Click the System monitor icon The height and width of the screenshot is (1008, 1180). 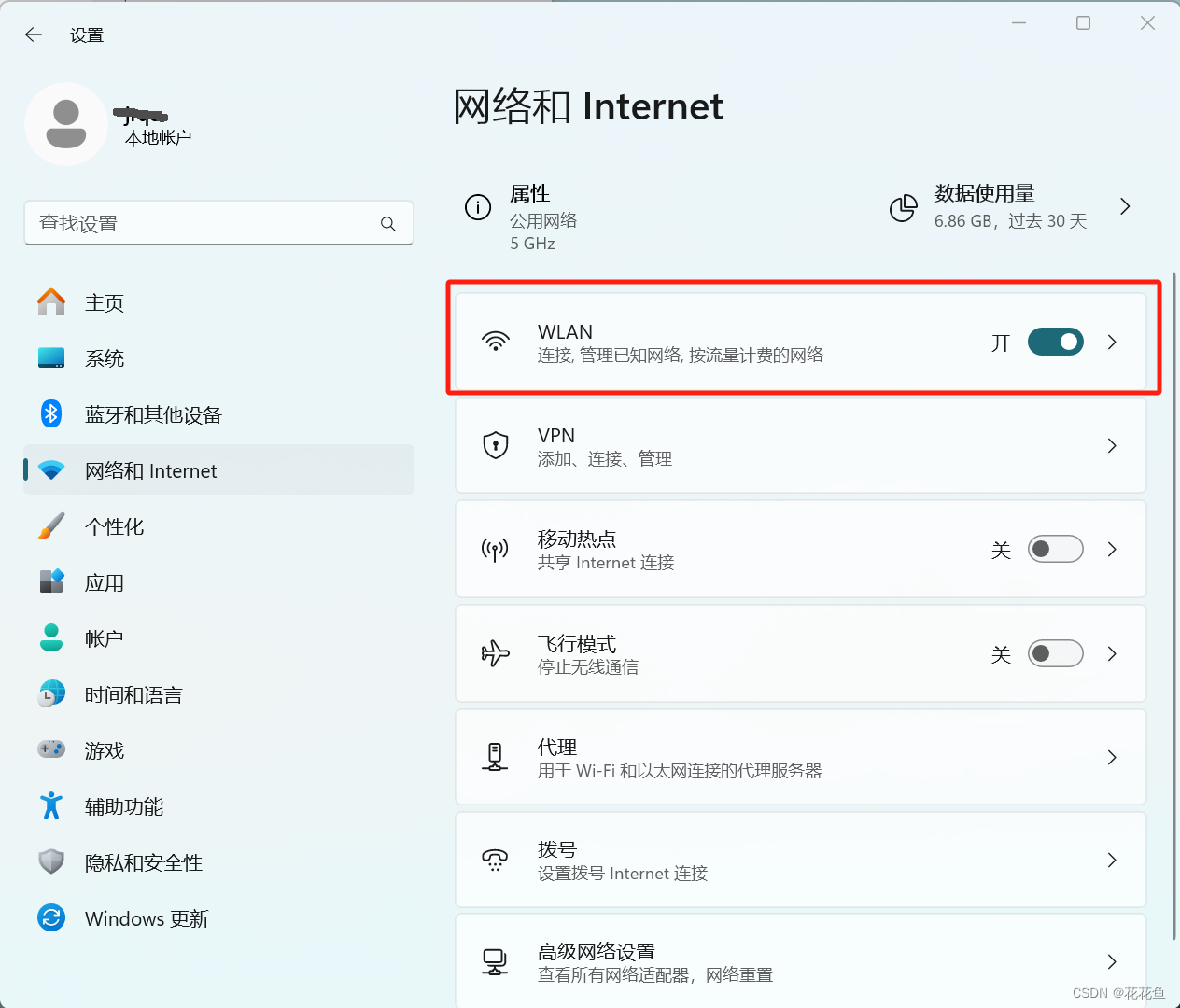[51, 358]
